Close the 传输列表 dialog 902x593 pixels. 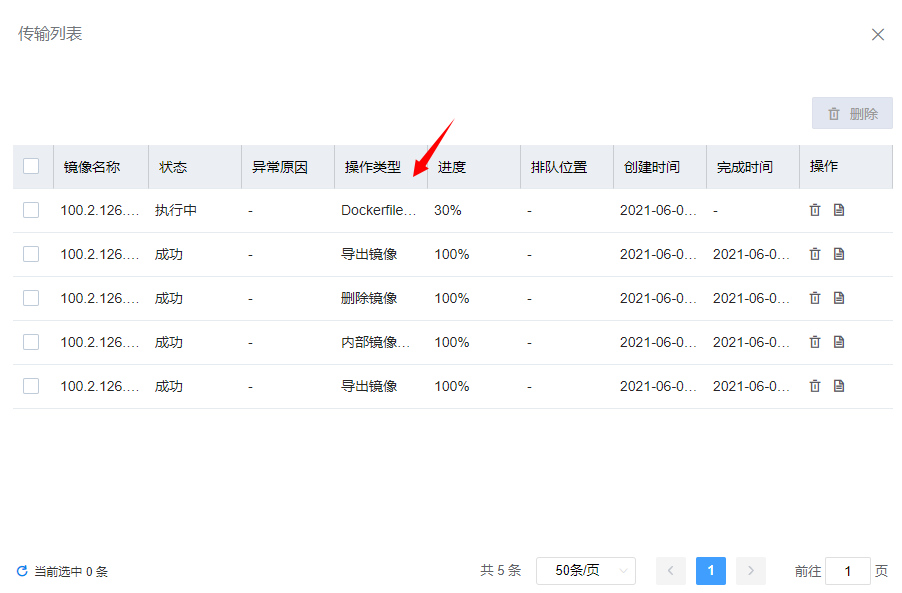pyautogui.click(x=878, y=34)
